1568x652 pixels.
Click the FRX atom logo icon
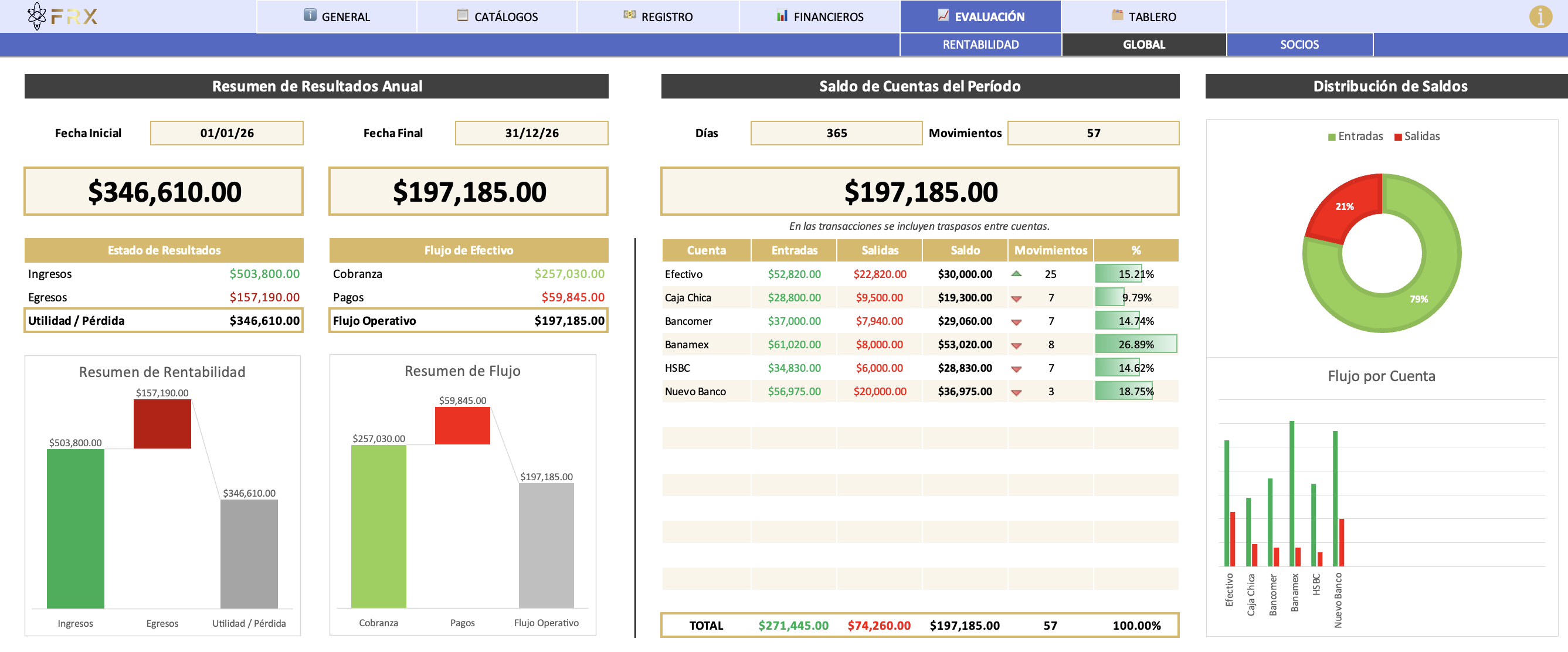coord(36,16)
